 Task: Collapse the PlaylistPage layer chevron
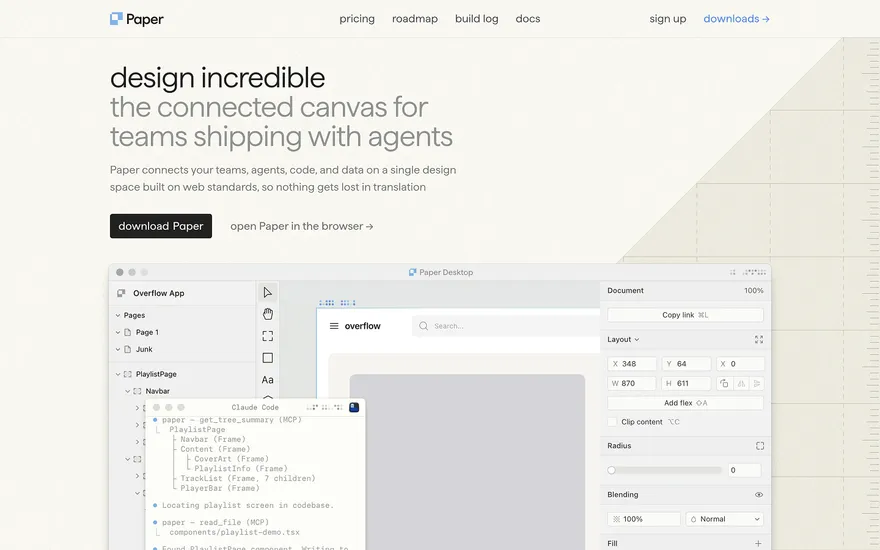[118, 374]
